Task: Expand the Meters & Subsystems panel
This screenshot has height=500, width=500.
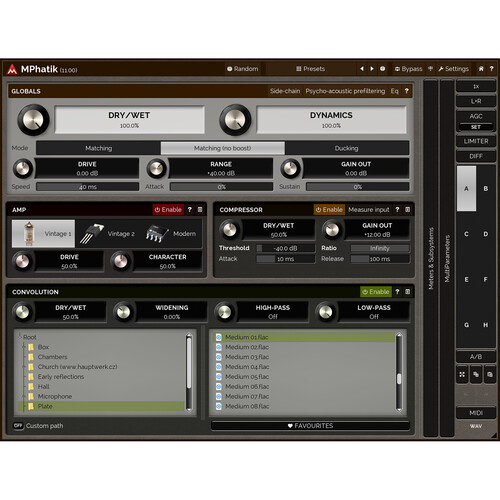Action: point(431,258)
